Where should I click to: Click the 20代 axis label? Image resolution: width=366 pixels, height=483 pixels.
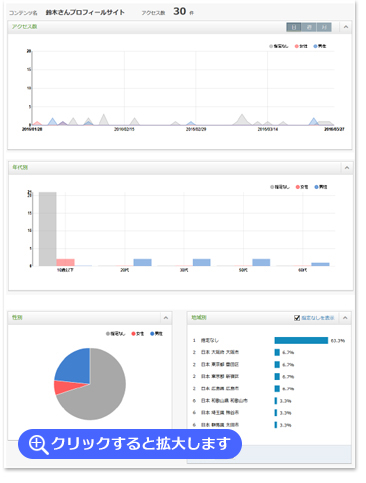[124, 270]
